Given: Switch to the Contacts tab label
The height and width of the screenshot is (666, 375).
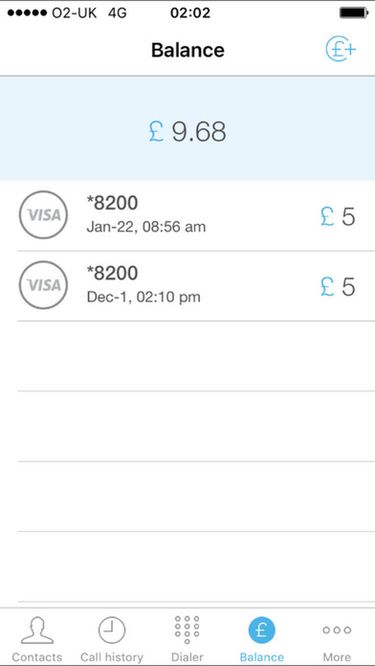Looking at the screenshot, I should pyautogui.click(x=37, y=657).
